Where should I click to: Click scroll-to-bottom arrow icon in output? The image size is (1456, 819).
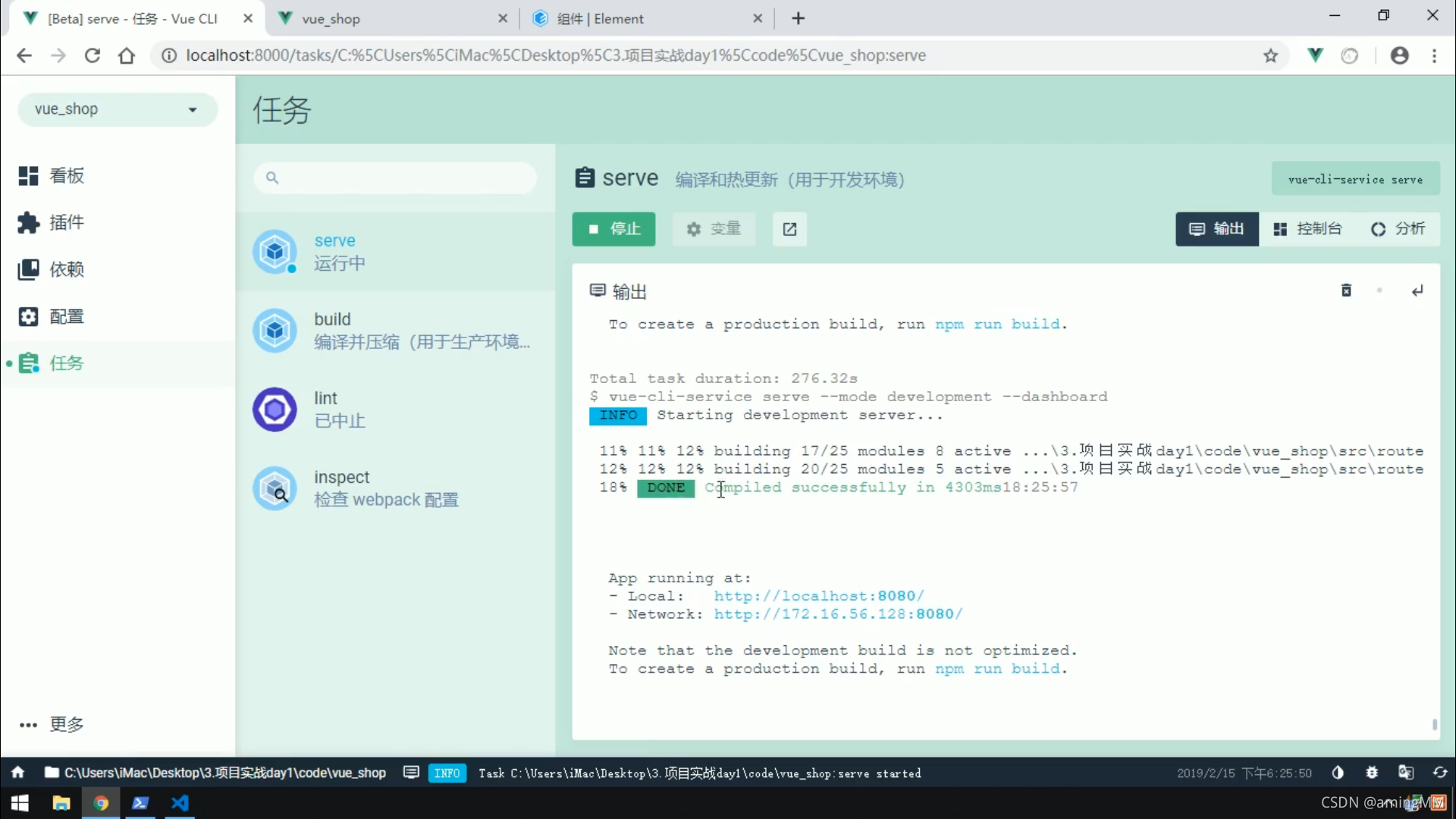[1417, 290]
